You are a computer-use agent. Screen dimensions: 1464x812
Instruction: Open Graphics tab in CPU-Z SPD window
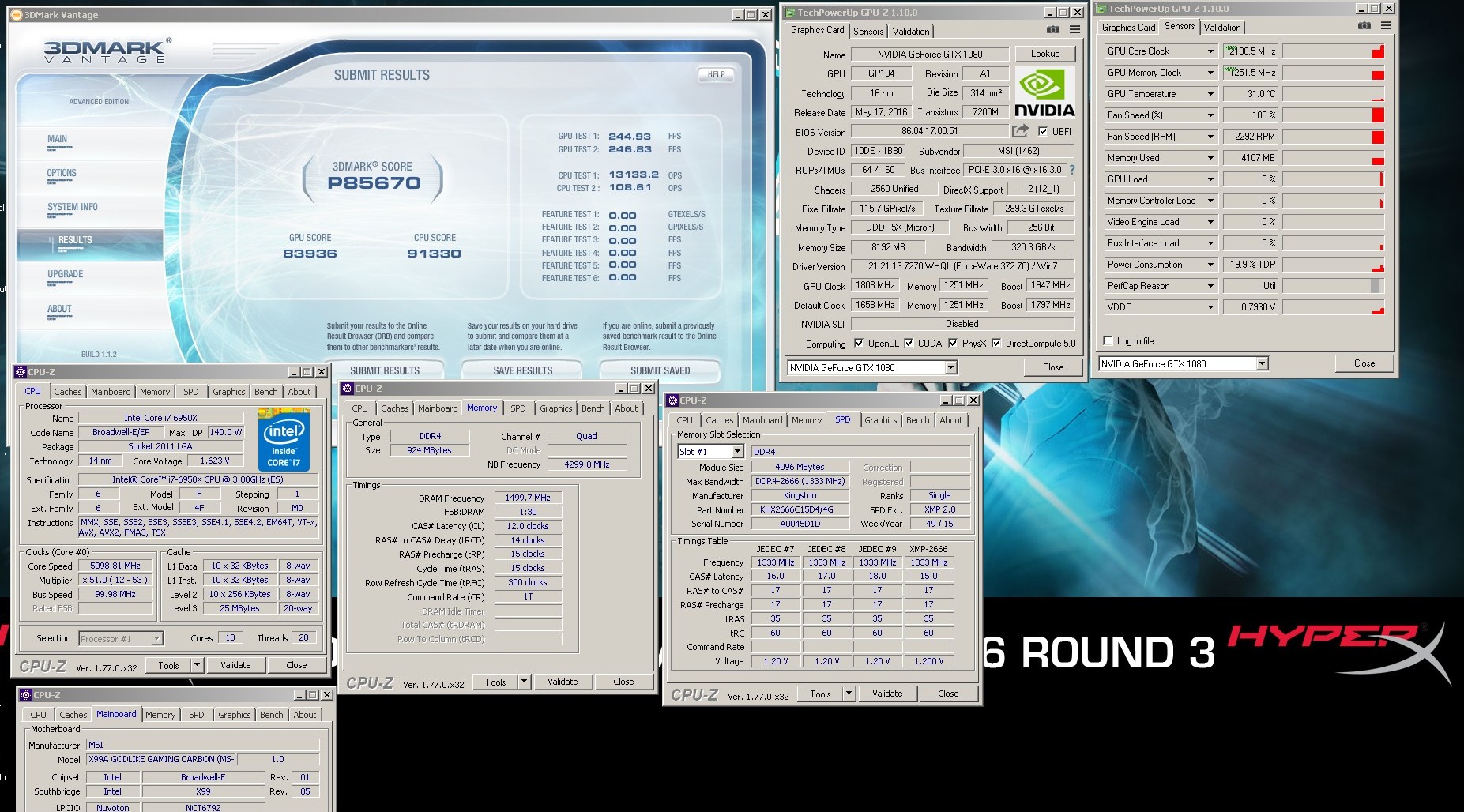[880, 420]
